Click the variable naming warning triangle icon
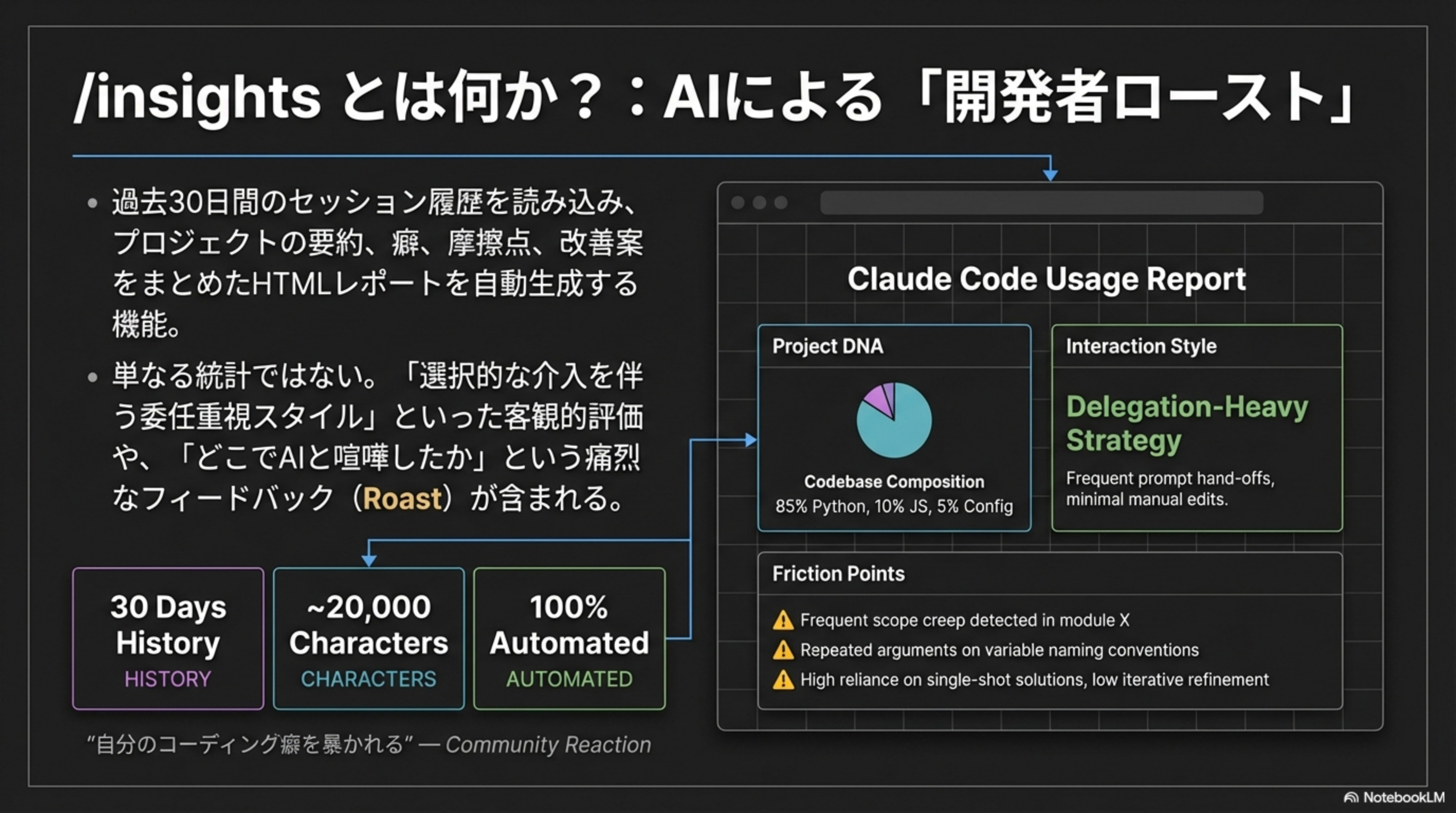Image resolution: width=1456 pixels, height=813 pixels. pyautogui.click(x=783, y=650)
